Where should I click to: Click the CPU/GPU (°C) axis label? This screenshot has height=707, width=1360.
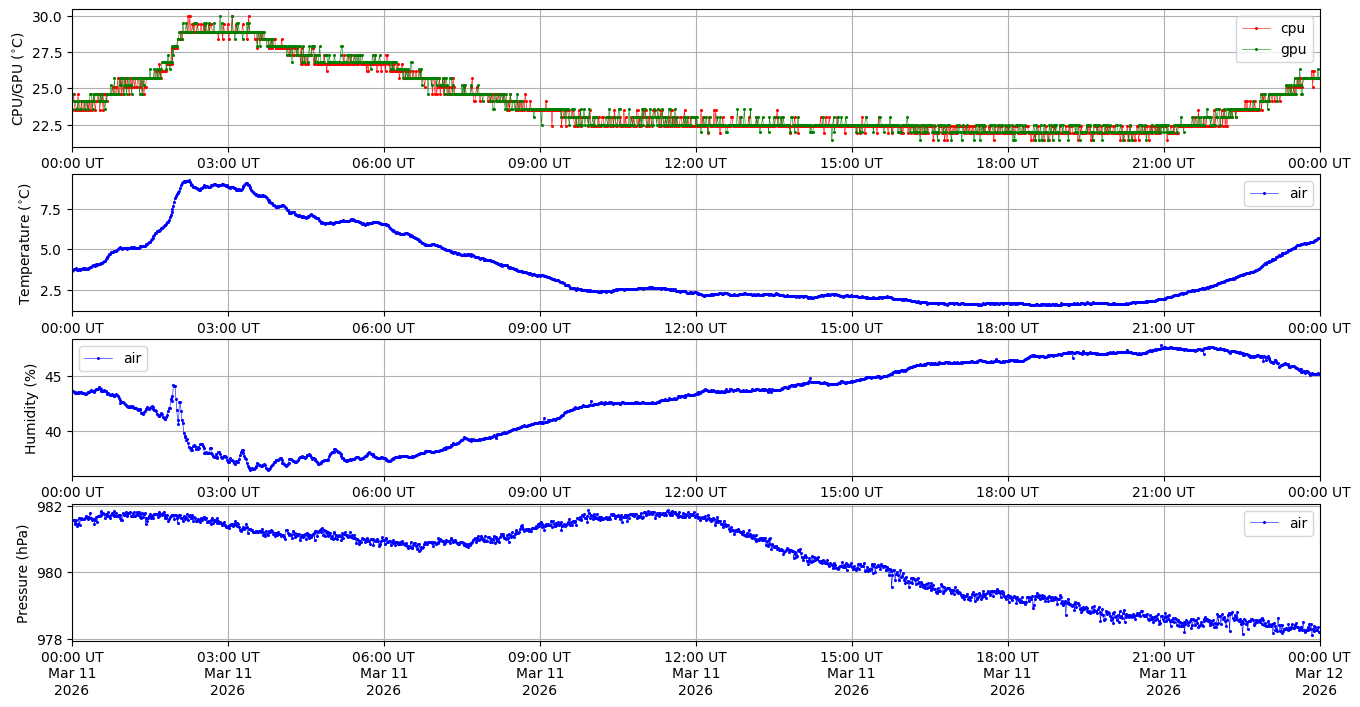pyautogui.click(x=17, y=79)
